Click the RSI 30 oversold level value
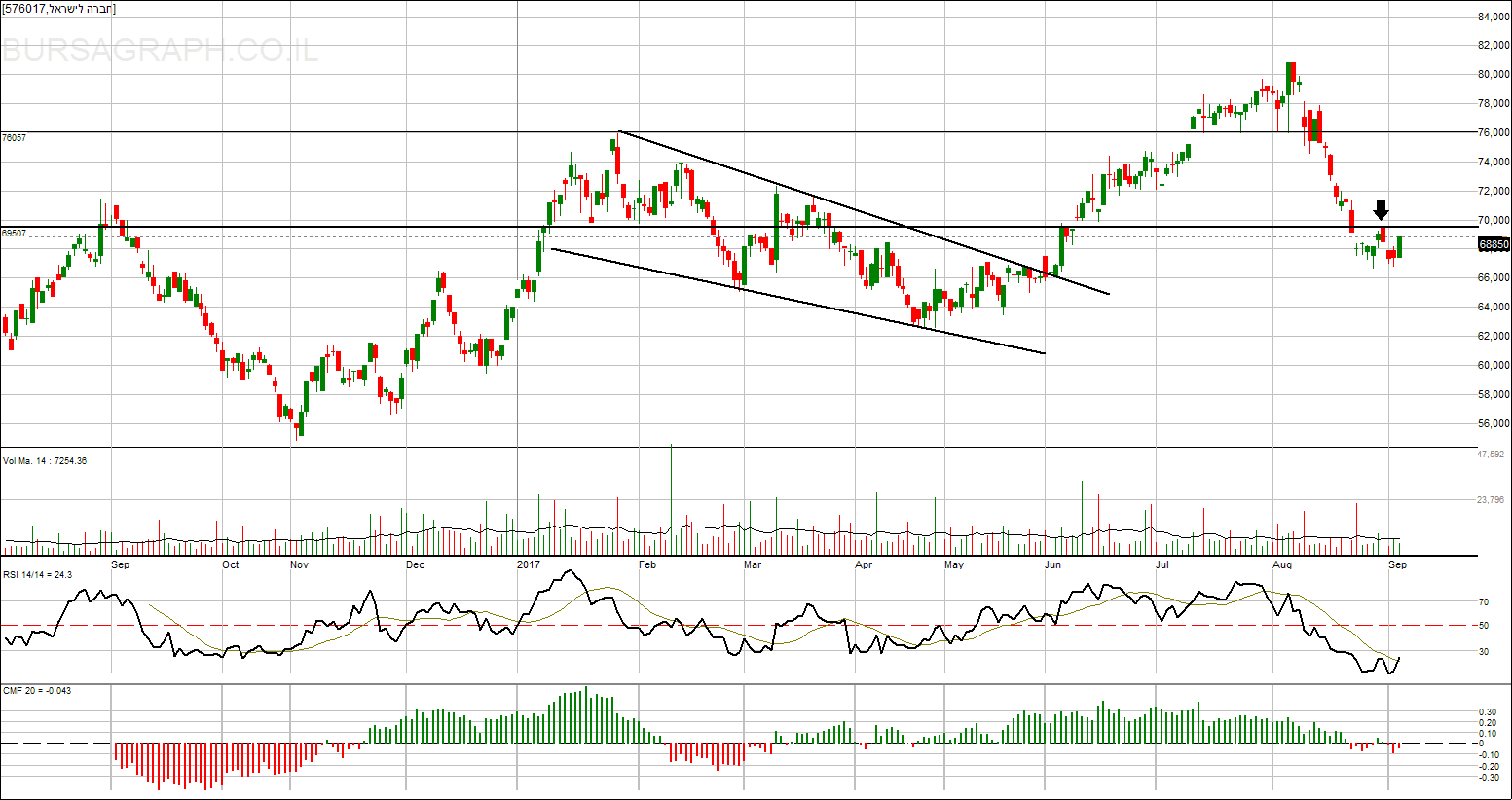The image size is (1512, 800). 1486,652
